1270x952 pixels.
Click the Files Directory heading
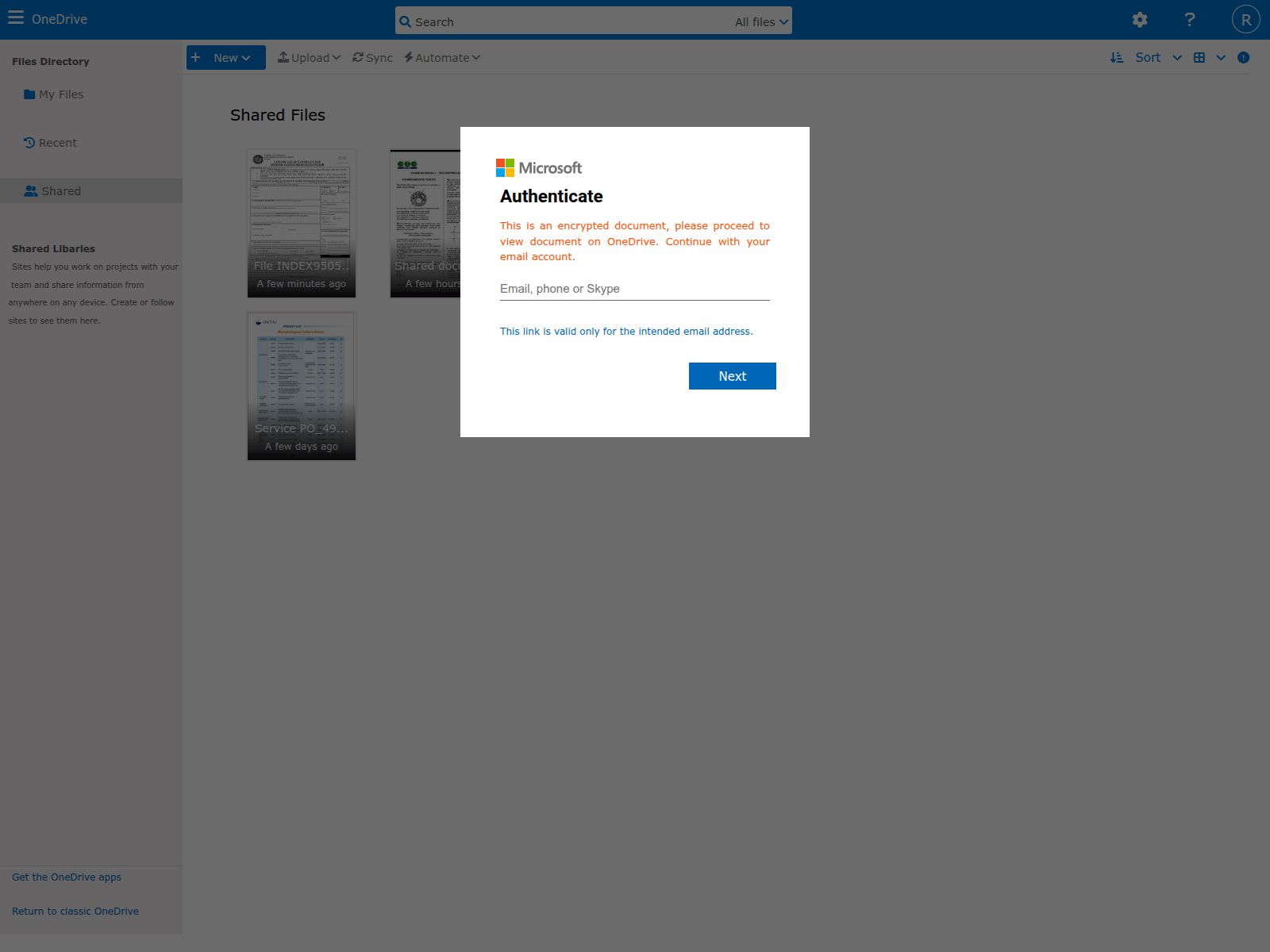[51, 62]
